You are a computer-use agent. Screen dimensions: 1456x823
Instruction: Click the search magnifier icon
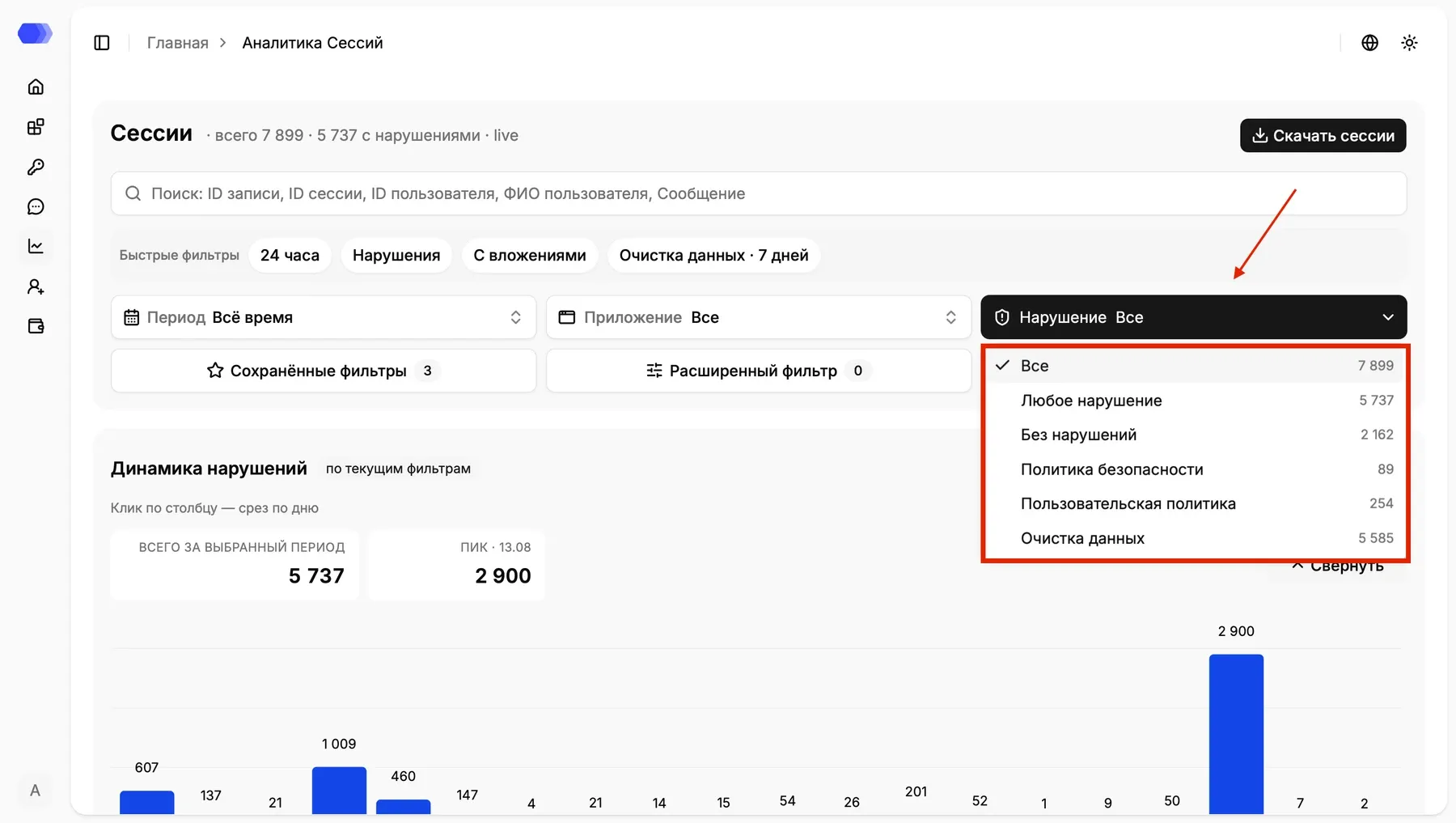click(133, 193)
